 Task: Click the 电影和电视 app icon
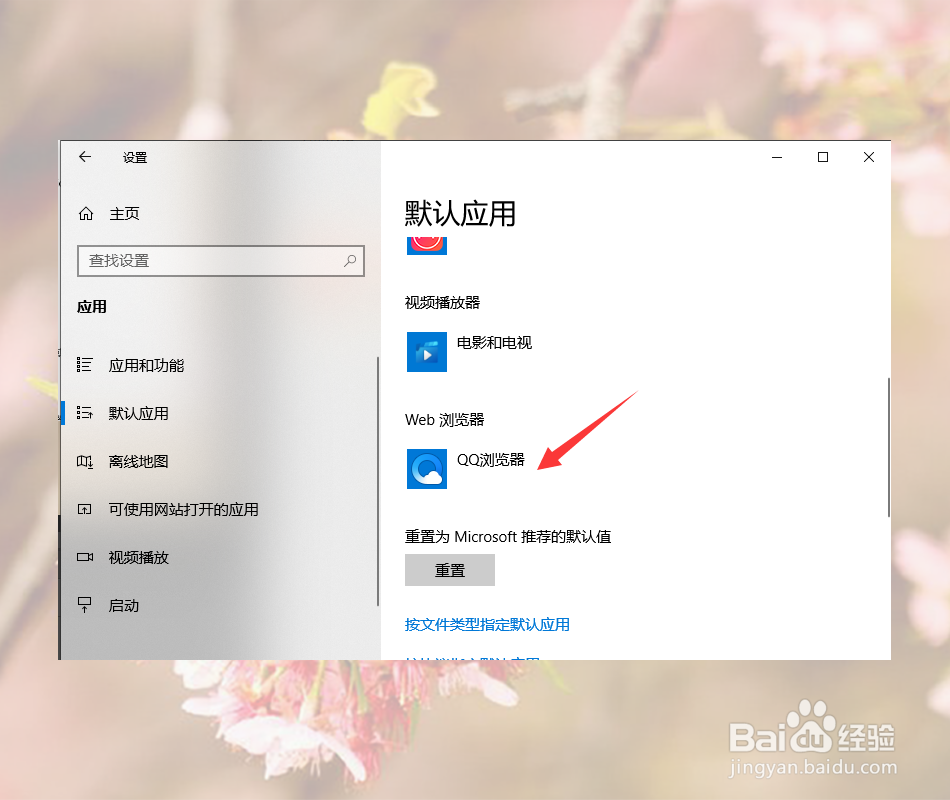(x=427, y=351)
